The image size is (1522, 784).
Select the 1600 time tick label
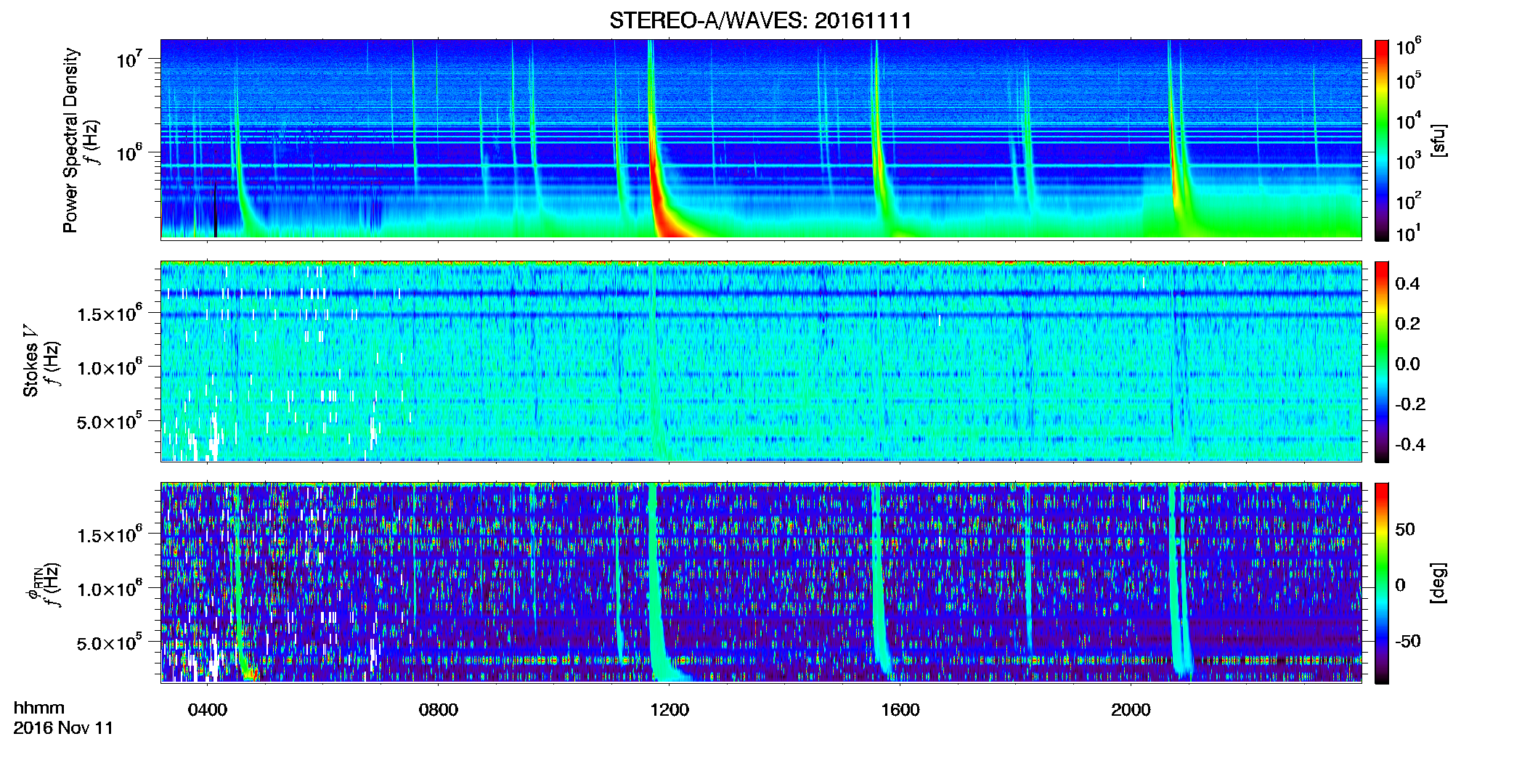pos(900,710)
